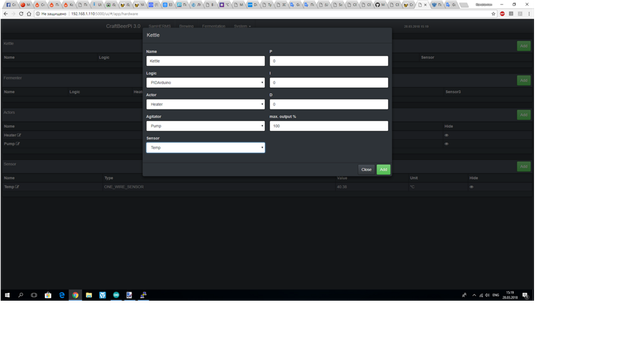Toggle the Hide eye for Heater actor

[447, 135]
